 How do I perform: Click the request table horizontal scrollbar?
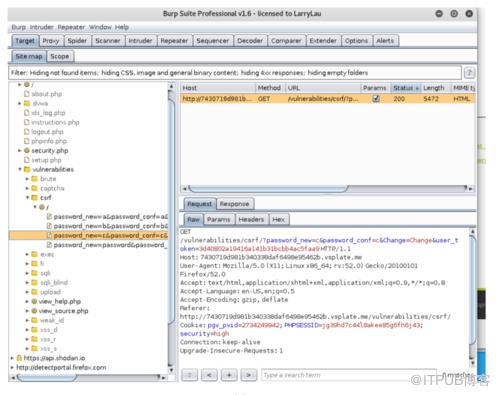[x=268, y=189]
